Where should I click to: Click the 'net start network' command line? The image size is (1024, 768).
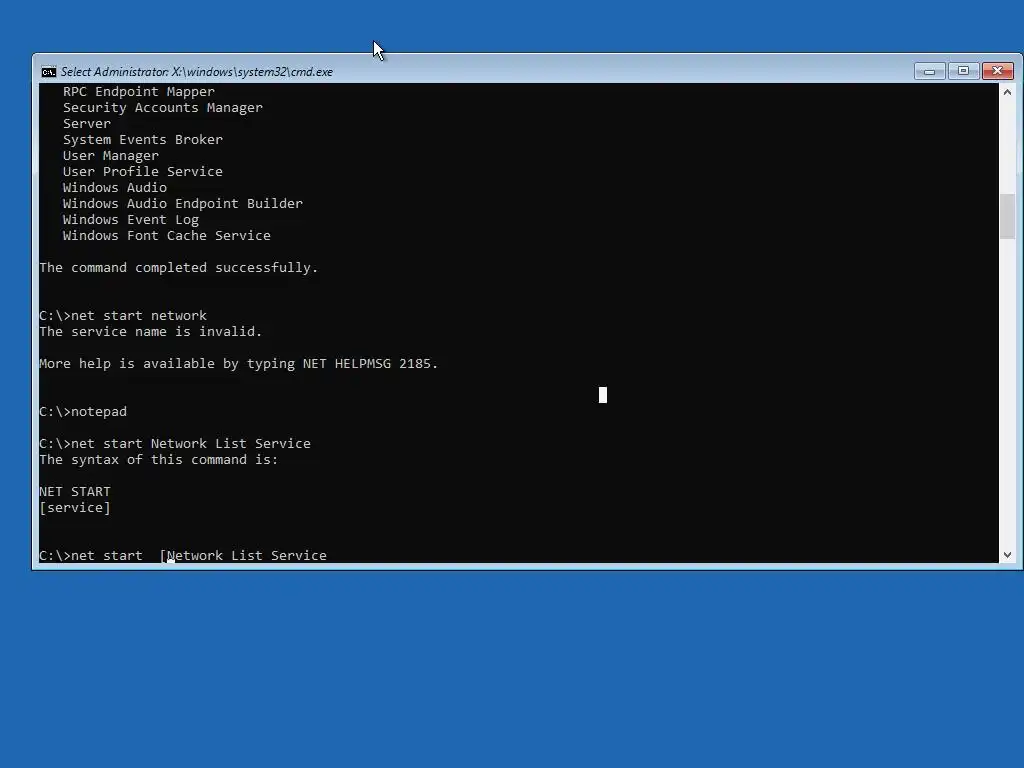[x=123, y=315]
